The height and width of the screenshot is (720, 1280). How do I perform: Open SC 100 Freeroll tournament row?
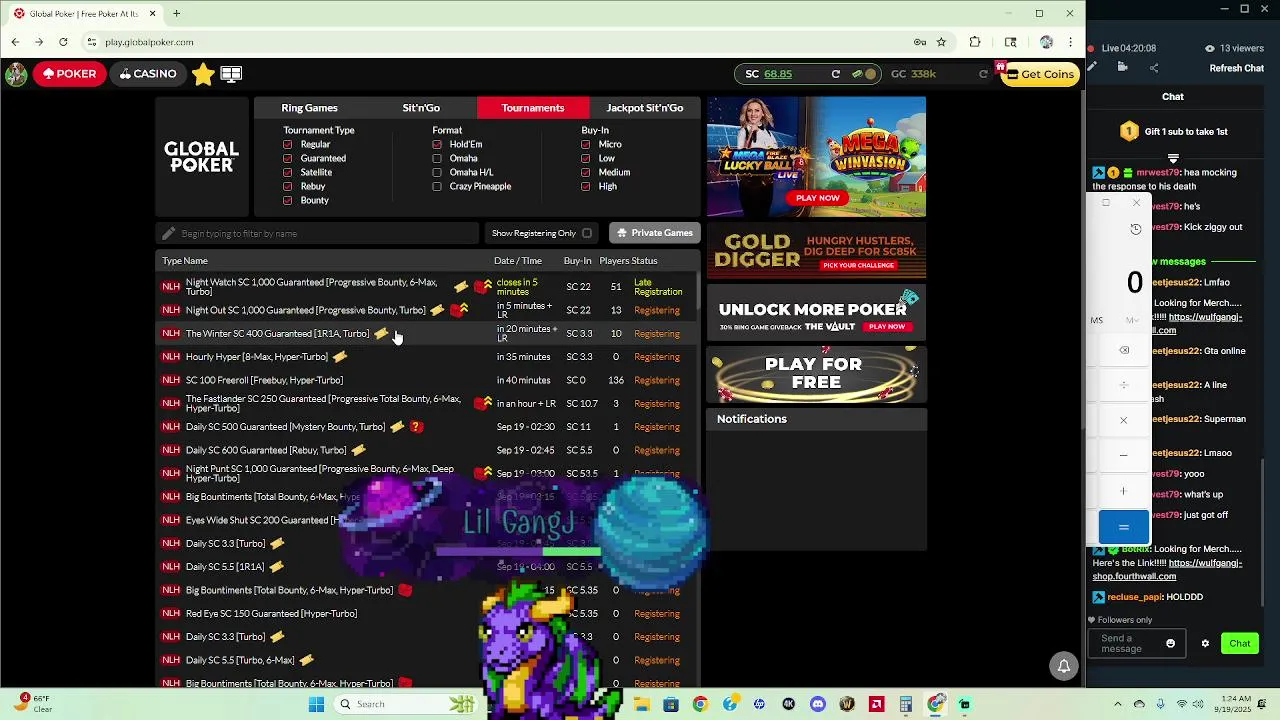(426, 380)
